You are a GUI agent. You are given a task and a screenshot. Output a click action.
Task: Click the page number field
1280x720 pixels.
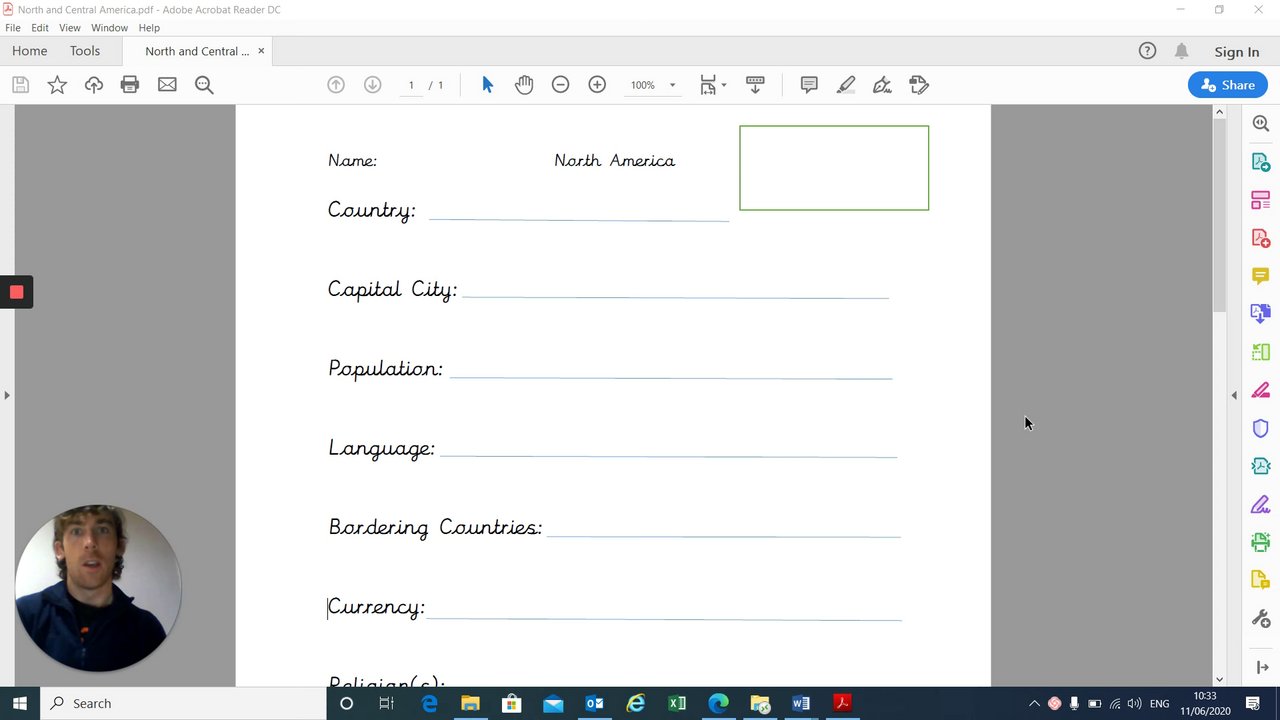click(411, 85)
